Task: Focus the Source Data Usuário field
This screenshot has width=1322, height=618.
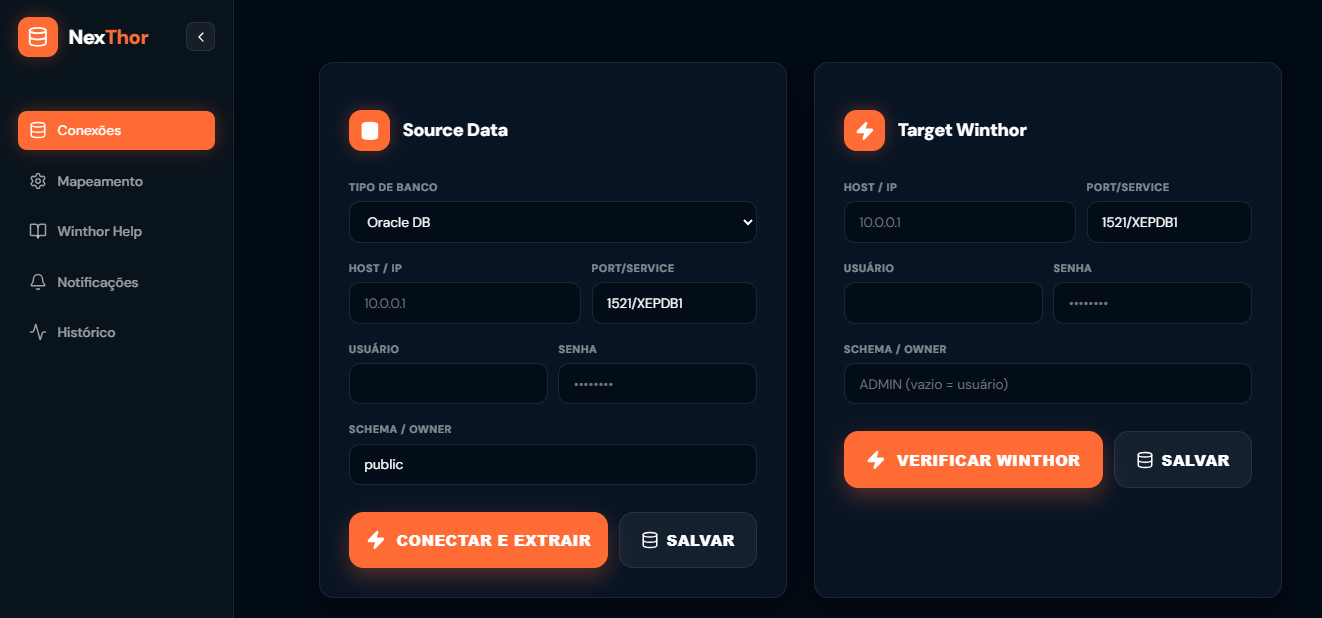Action: [x=448, y=384]
